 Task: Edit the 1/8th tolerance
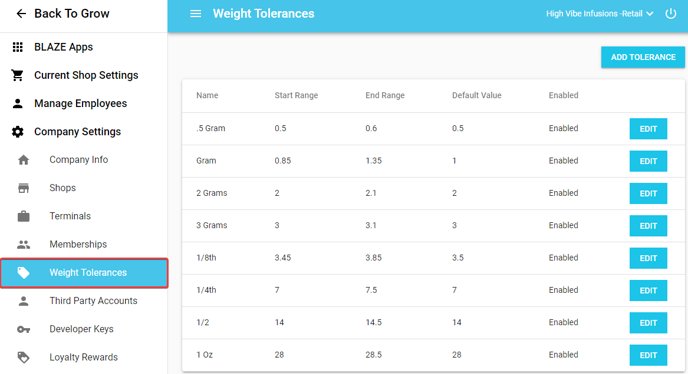pos(648,258)
